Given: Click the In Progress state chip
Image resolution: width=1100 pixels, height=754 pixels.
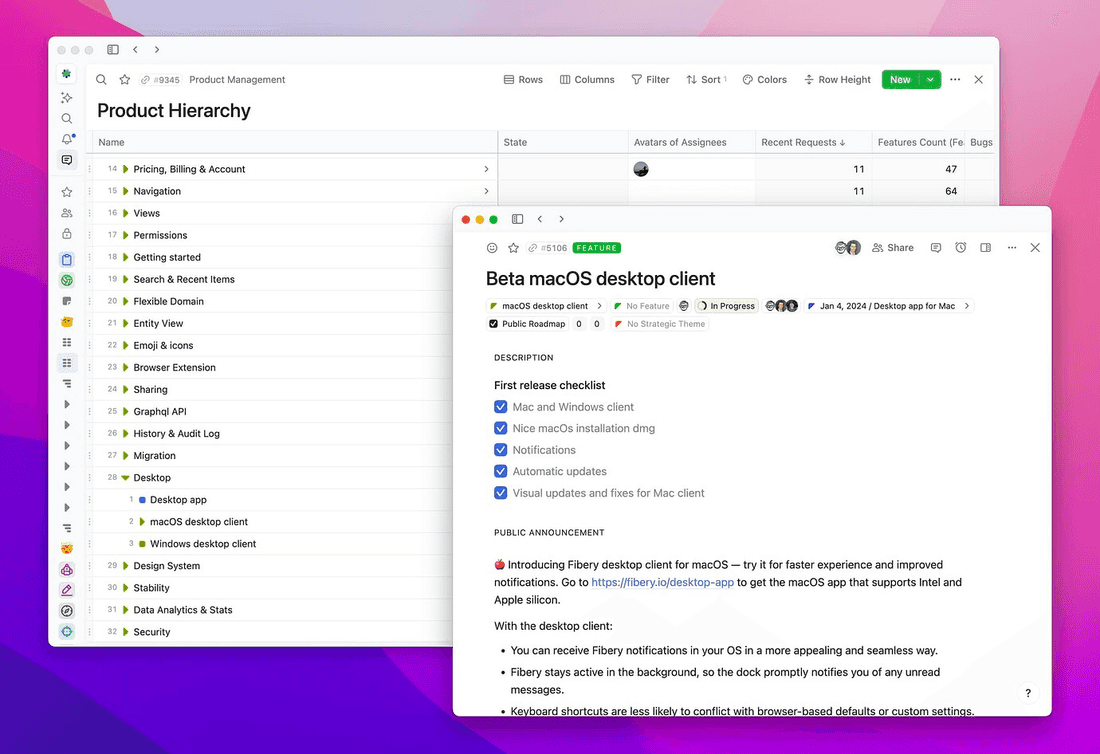Looking at the screenshot, I should point(726,305).
